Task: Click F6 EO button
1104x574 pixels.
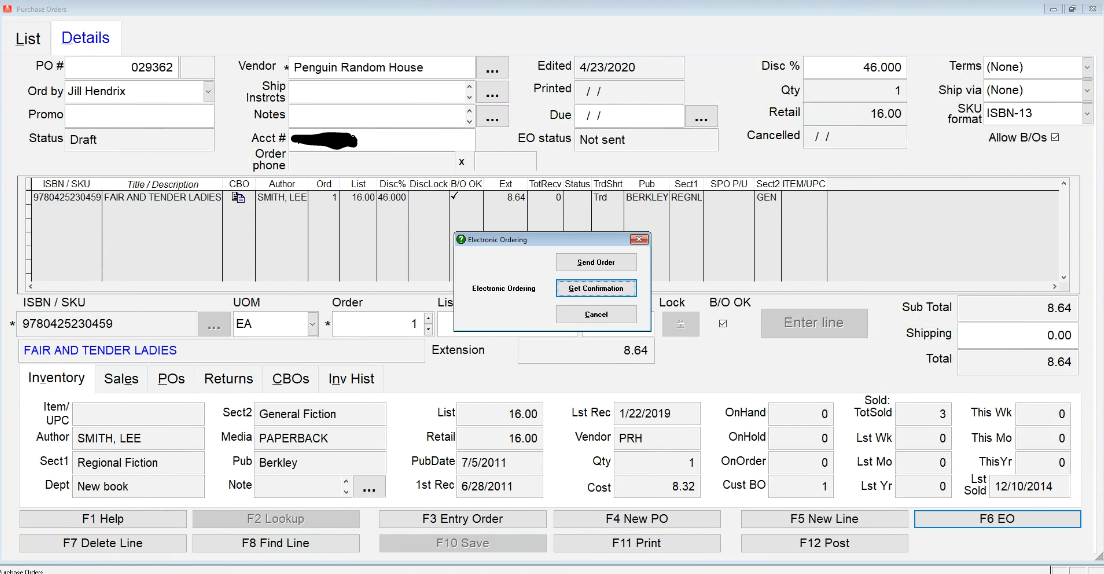Action: (997, 519)
